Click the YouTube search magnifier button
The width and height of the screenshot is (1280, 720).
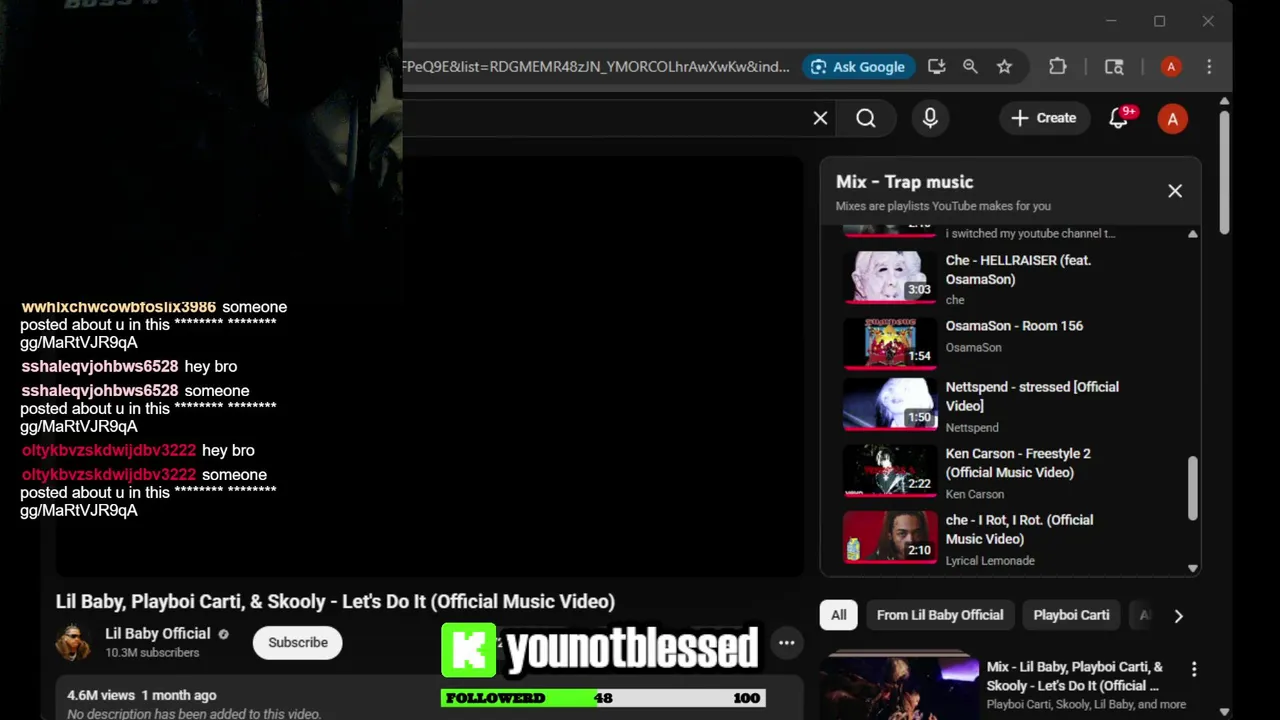(866, 118)
